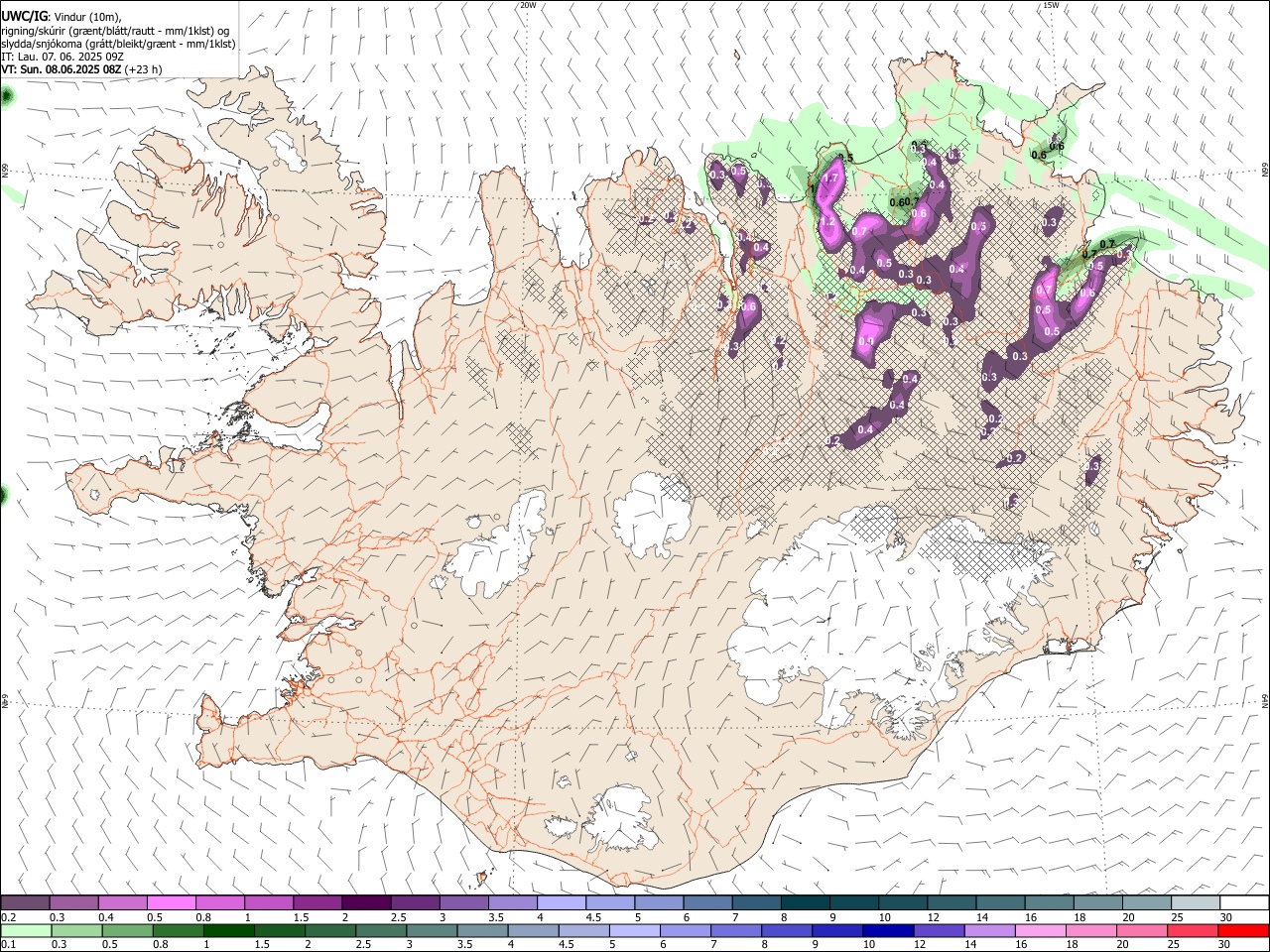Select snow scale swatch between 0.2 and 0.3
The width and height of the screenshot is (1270, 952).
coord(25,903)
